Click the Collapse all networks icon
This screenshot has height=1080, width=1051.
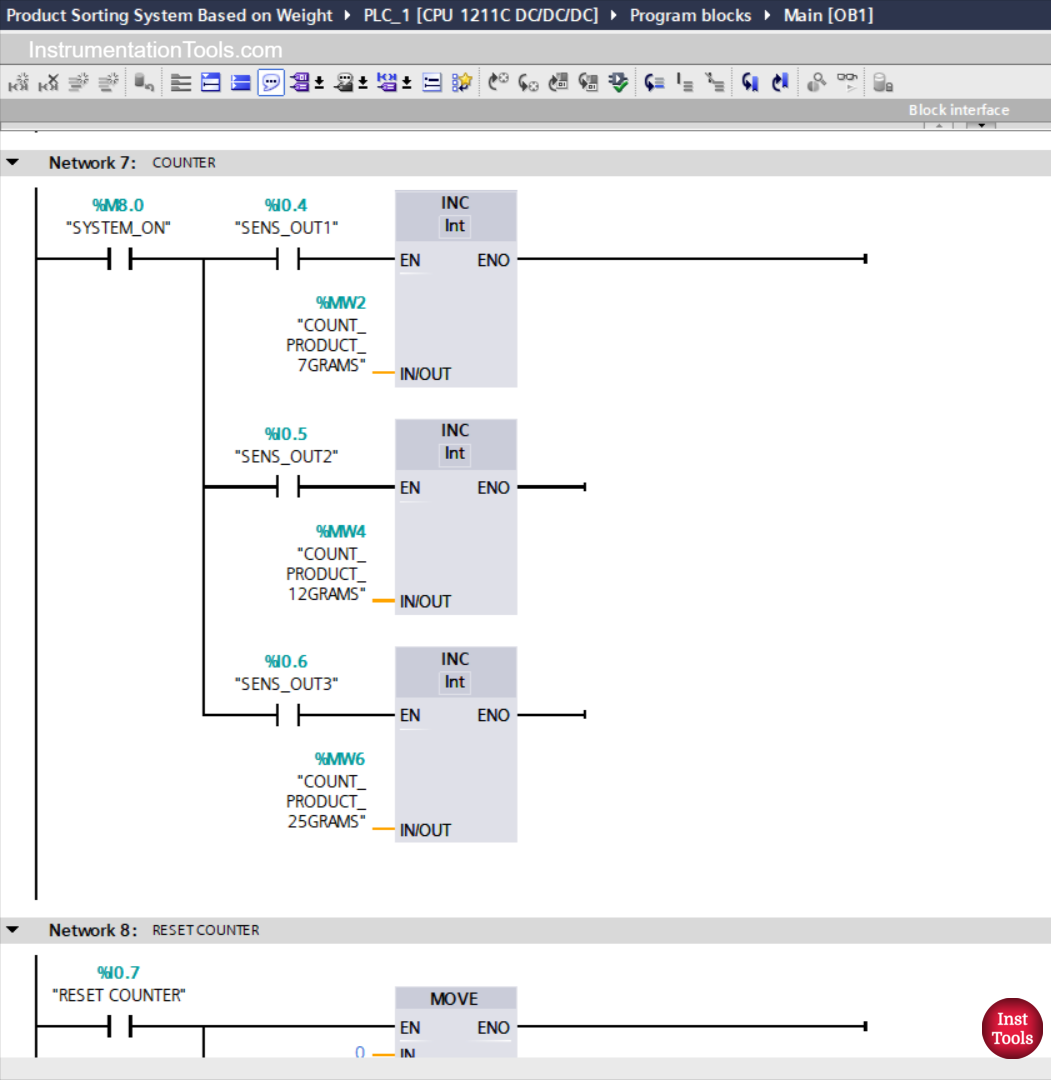[x=239, y=81]
